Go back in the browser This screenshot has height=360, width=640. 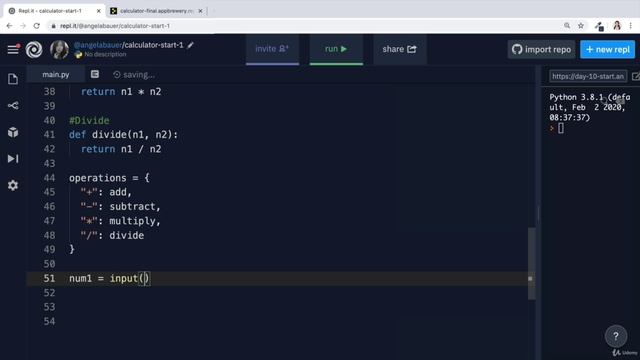(9, 26)
